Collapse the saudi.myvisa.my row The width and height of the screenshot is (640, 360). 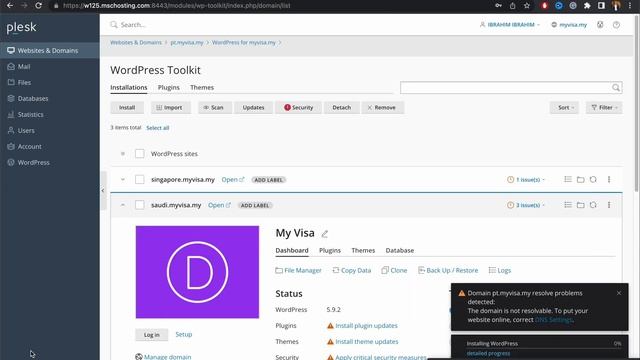[x=122, y=205]
